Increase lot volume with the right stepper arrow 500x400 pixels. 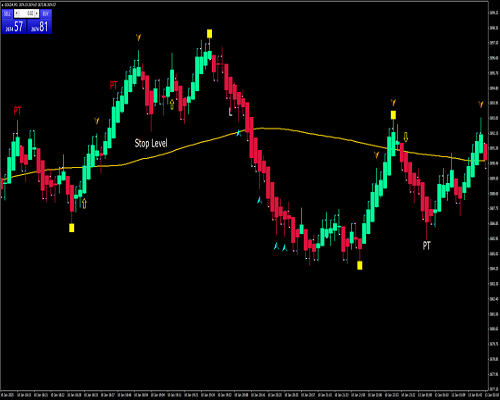37,13
